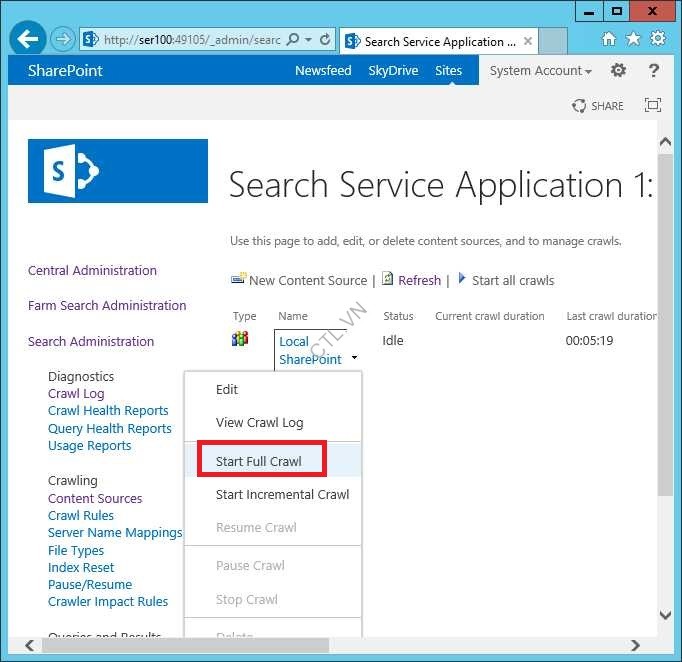This screenshot has width=682, height=662.
Task: Select Start Full Crawl menu option
Action: pos(259,461)
